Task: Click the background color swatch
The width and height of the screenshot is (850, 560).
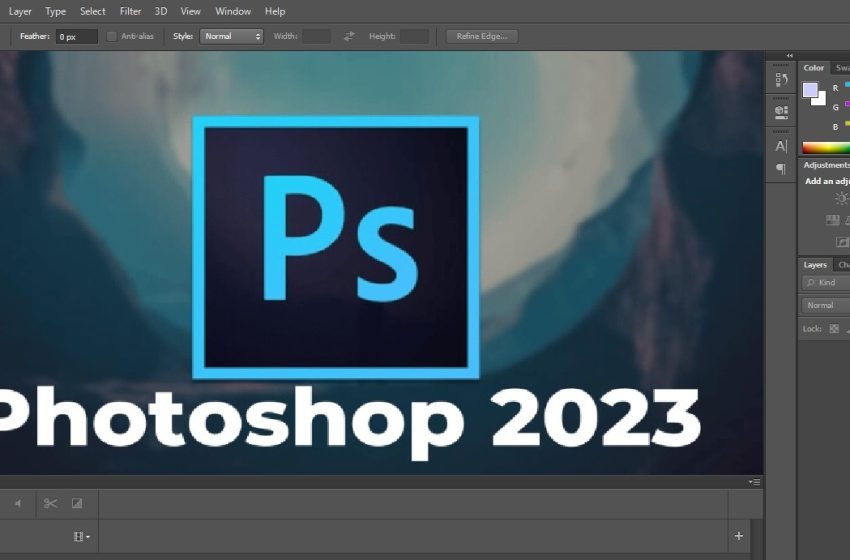Action: tap(820, 100)
